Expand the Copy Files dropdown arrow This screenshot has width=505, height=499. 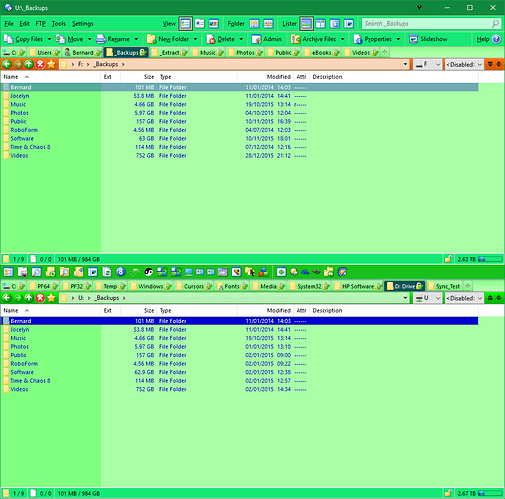49,39
